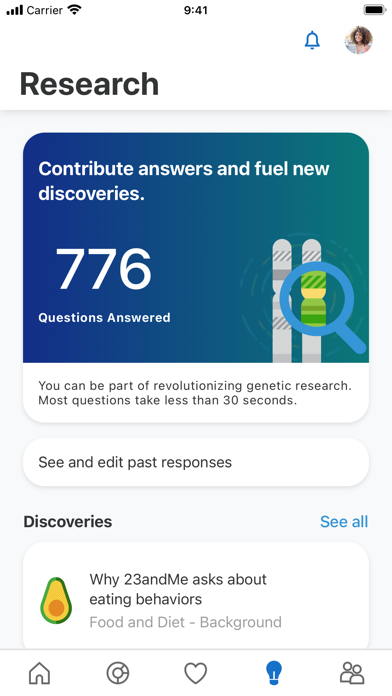Open the Contribute answers card

coord(196,277)
